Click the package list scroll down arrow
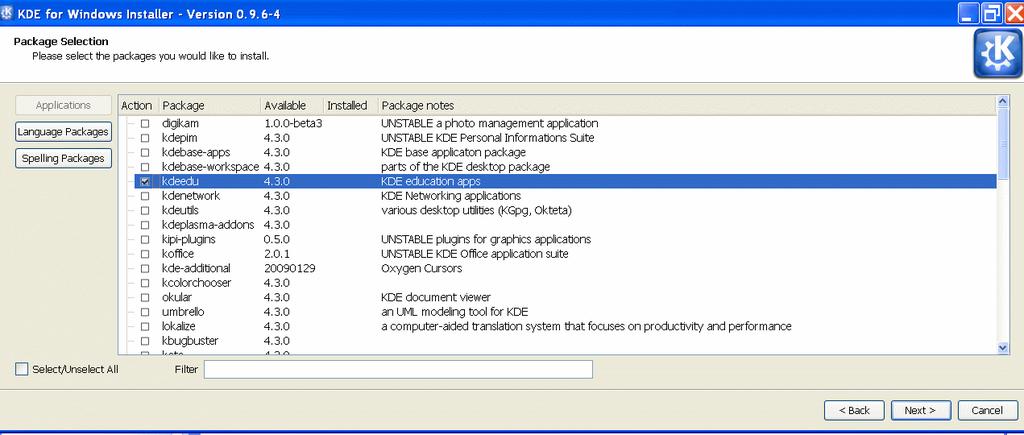Screen dimensions: 1024x435 [x=1003, y=348]
